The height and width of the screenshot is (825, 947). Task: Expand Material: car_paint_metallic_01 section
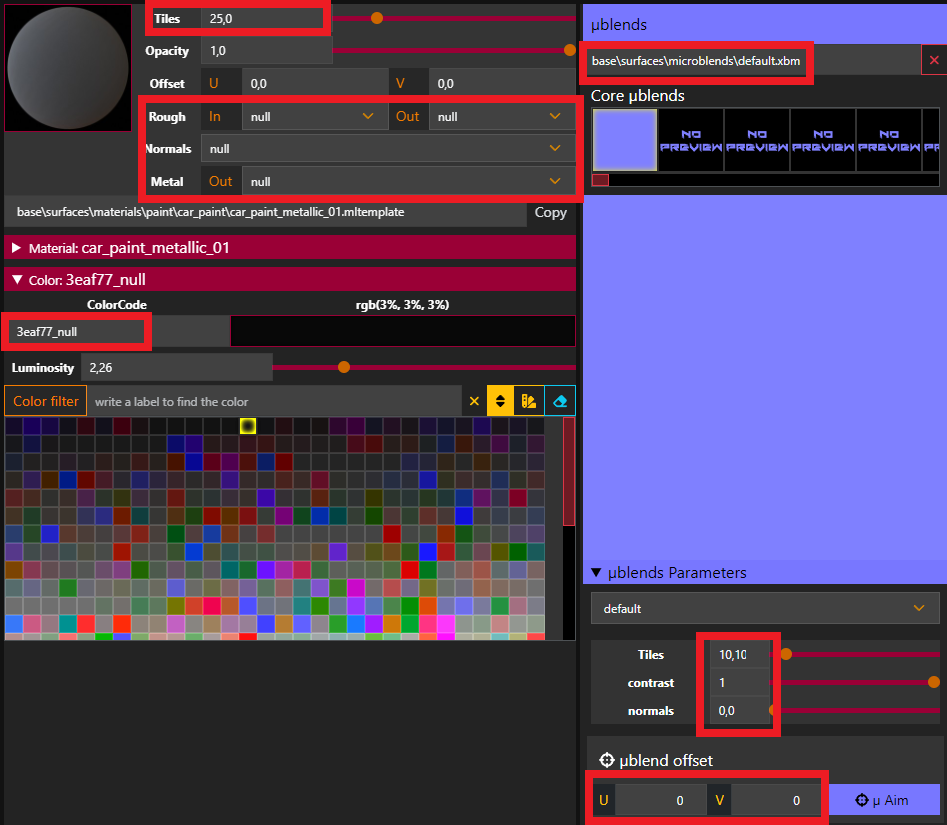16,247
